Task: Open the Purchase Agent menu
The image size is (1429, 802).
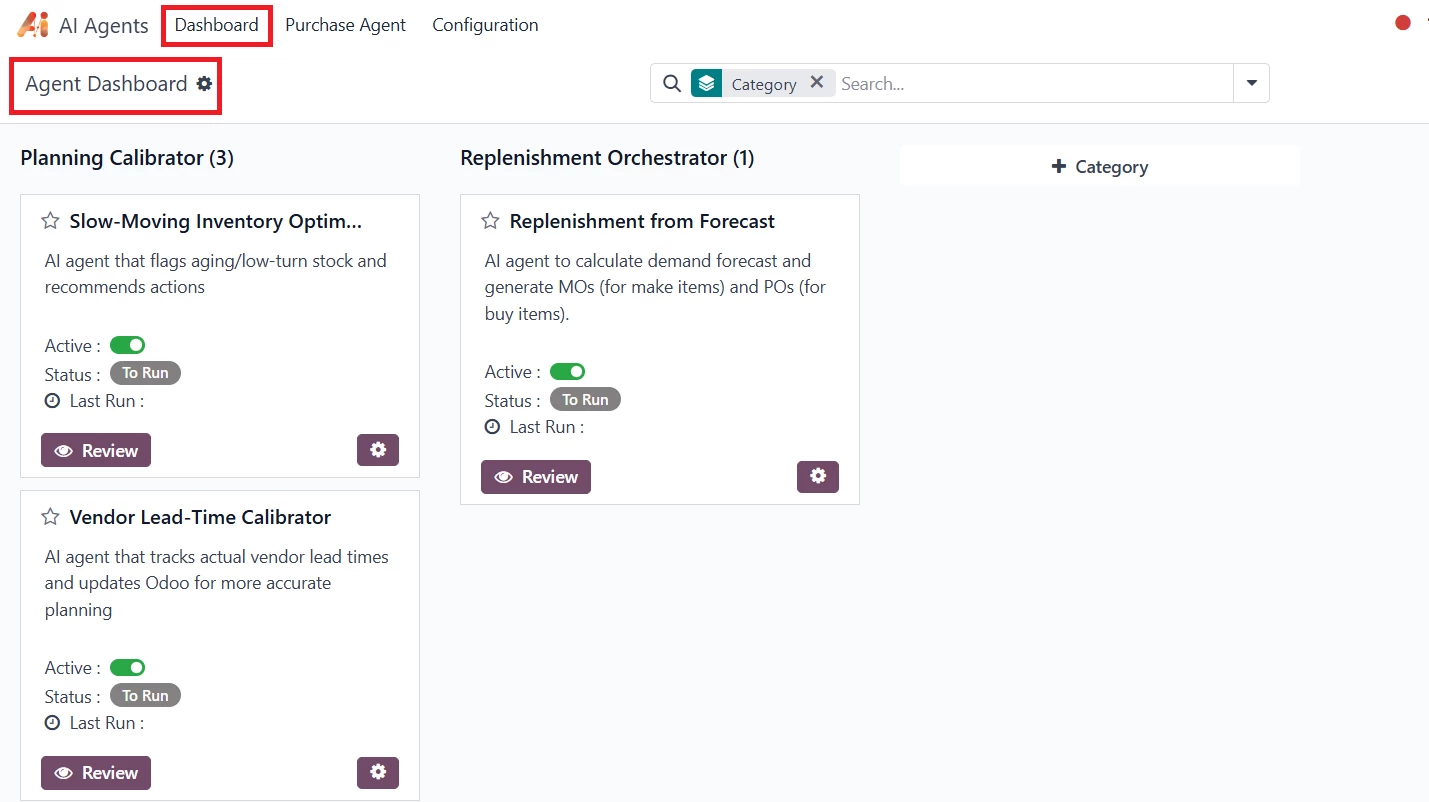Action: point(345,25)
